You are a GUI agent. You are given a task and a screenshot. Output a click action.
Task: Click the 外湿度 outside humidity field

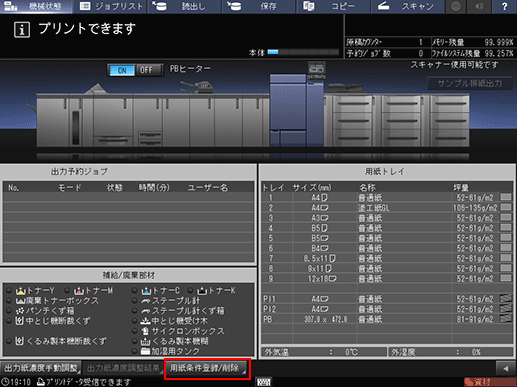click(450, 352)
